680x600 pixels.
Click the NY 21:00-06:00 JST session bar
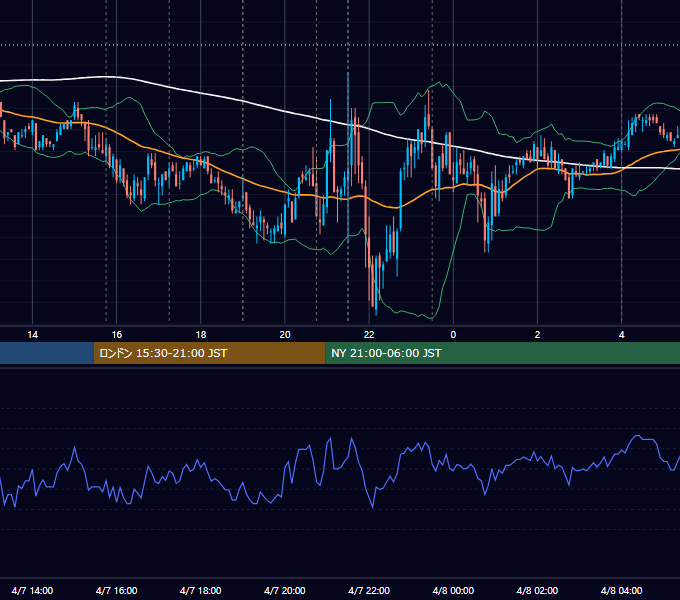tap(503, 353)
